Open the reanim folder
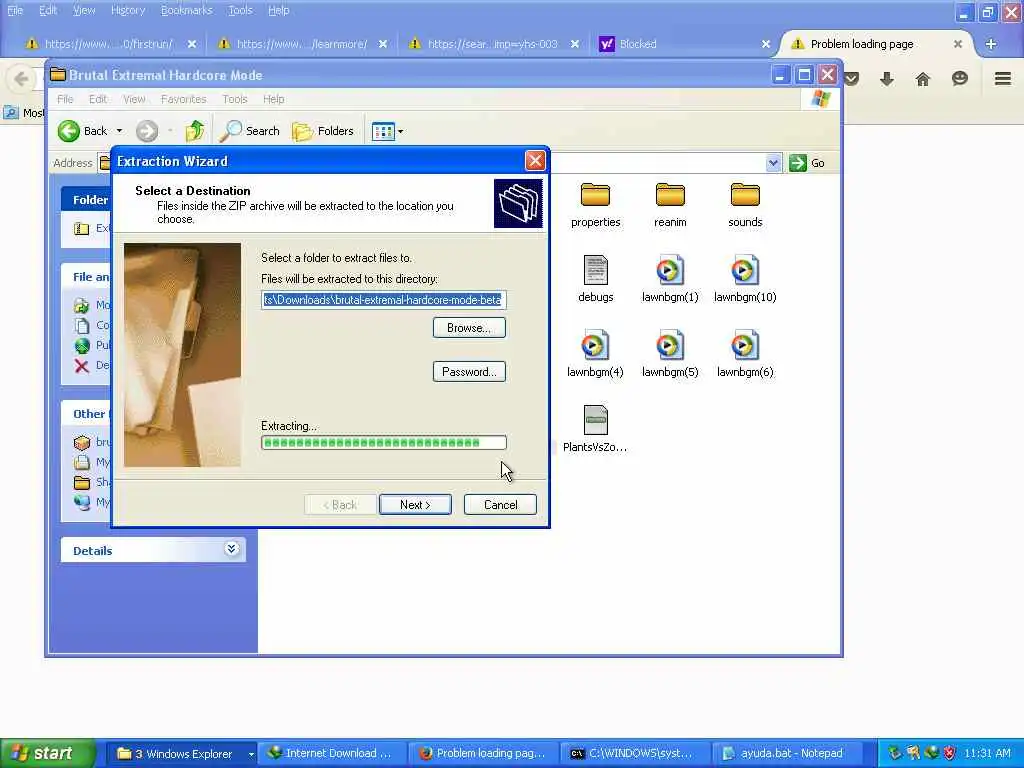 pyautogui.click(x=670, y=204)
